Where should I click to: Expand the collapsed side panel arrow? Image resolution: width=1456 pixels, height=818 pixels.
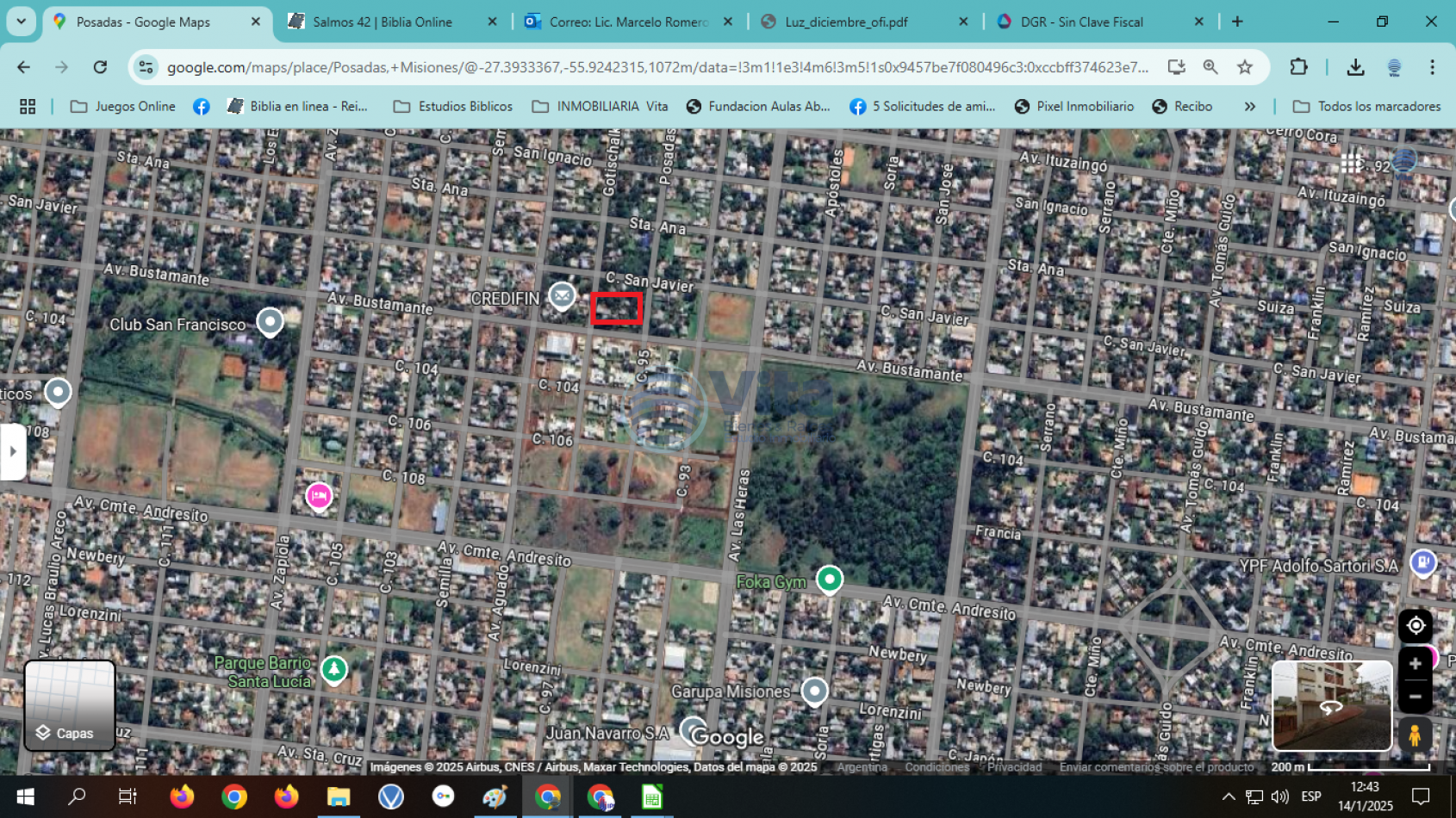tap(12, 451)
